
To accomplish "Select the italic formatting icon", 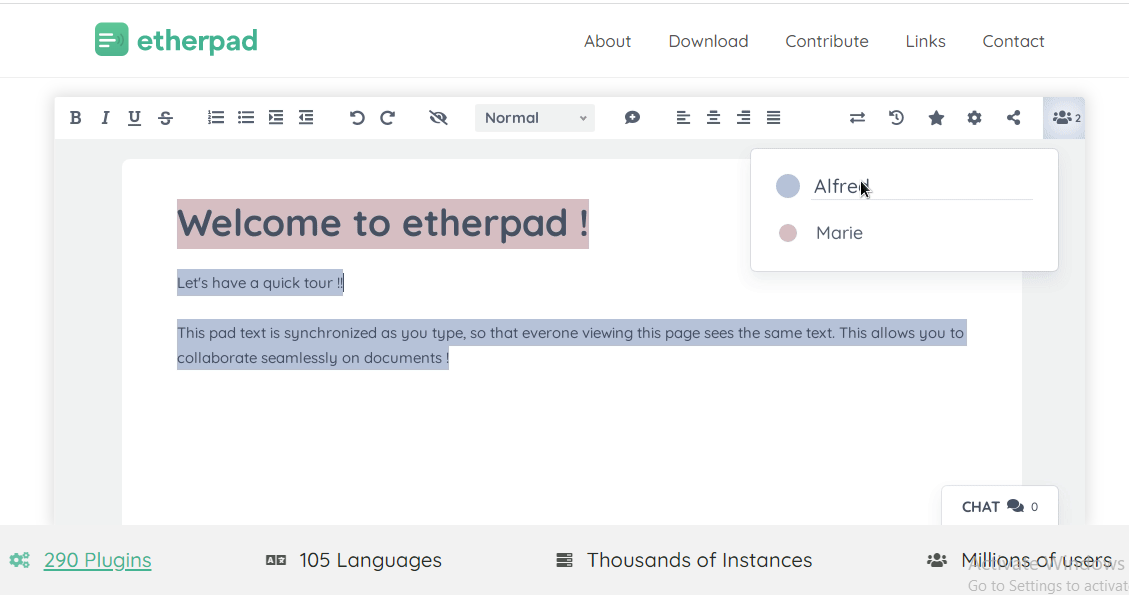I will 105,117.
